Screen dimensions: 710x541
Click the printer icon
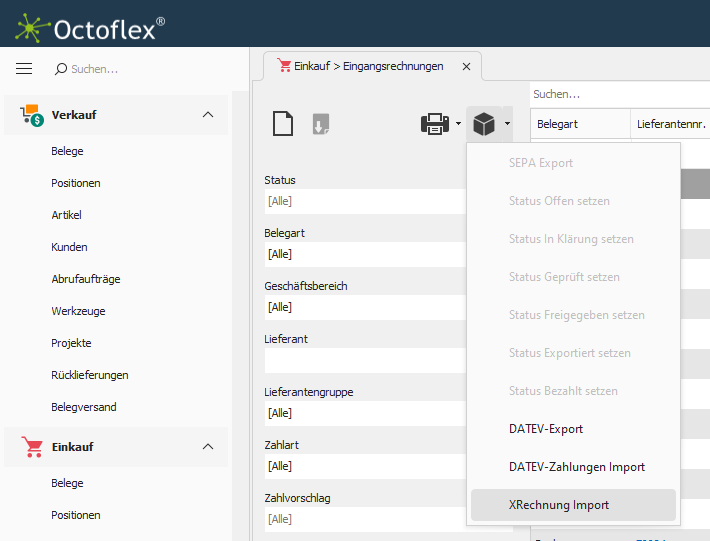pos(435,124)
